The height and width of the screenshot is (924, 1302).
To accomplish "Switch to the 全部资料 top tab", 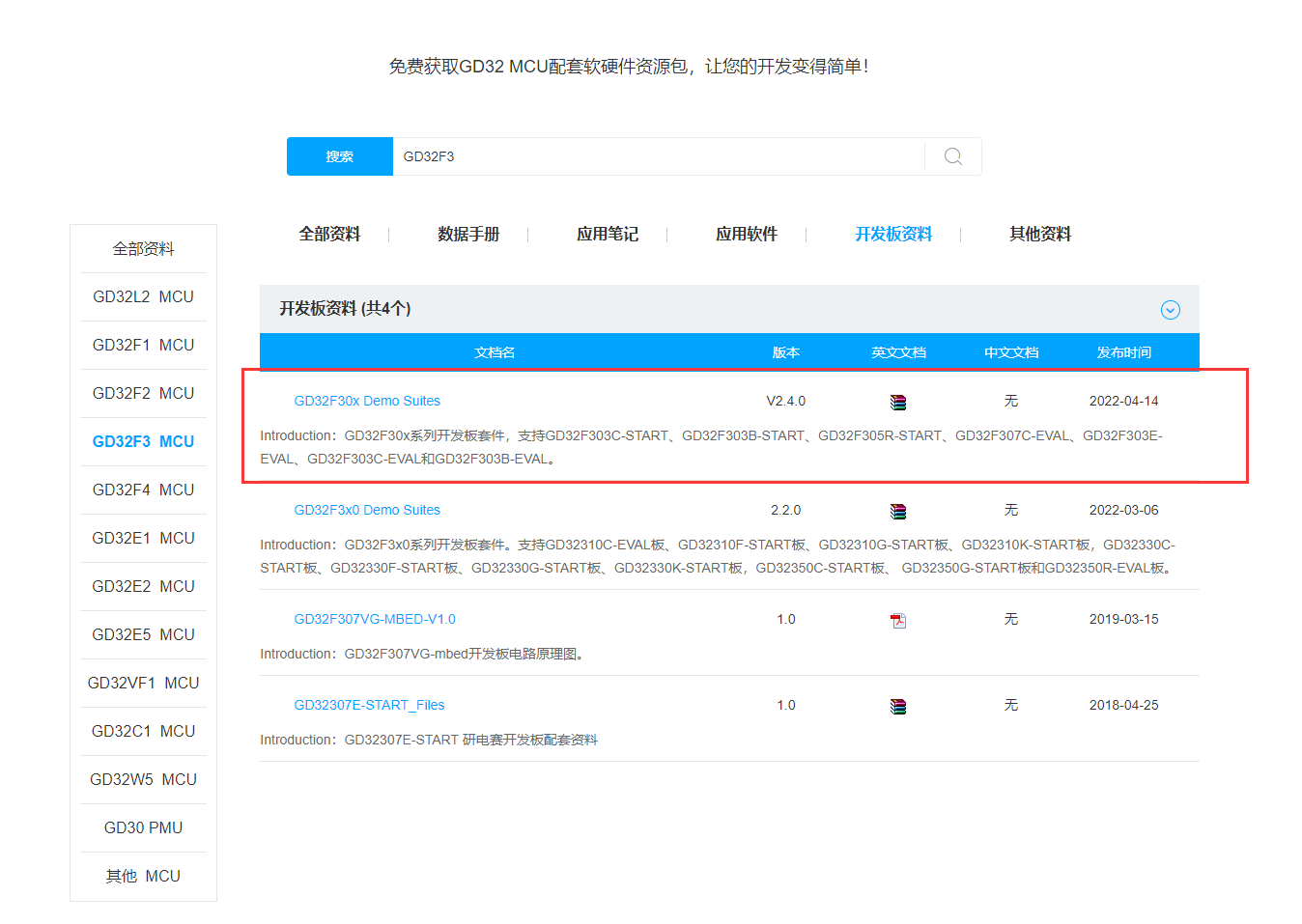I will [329, 234].
